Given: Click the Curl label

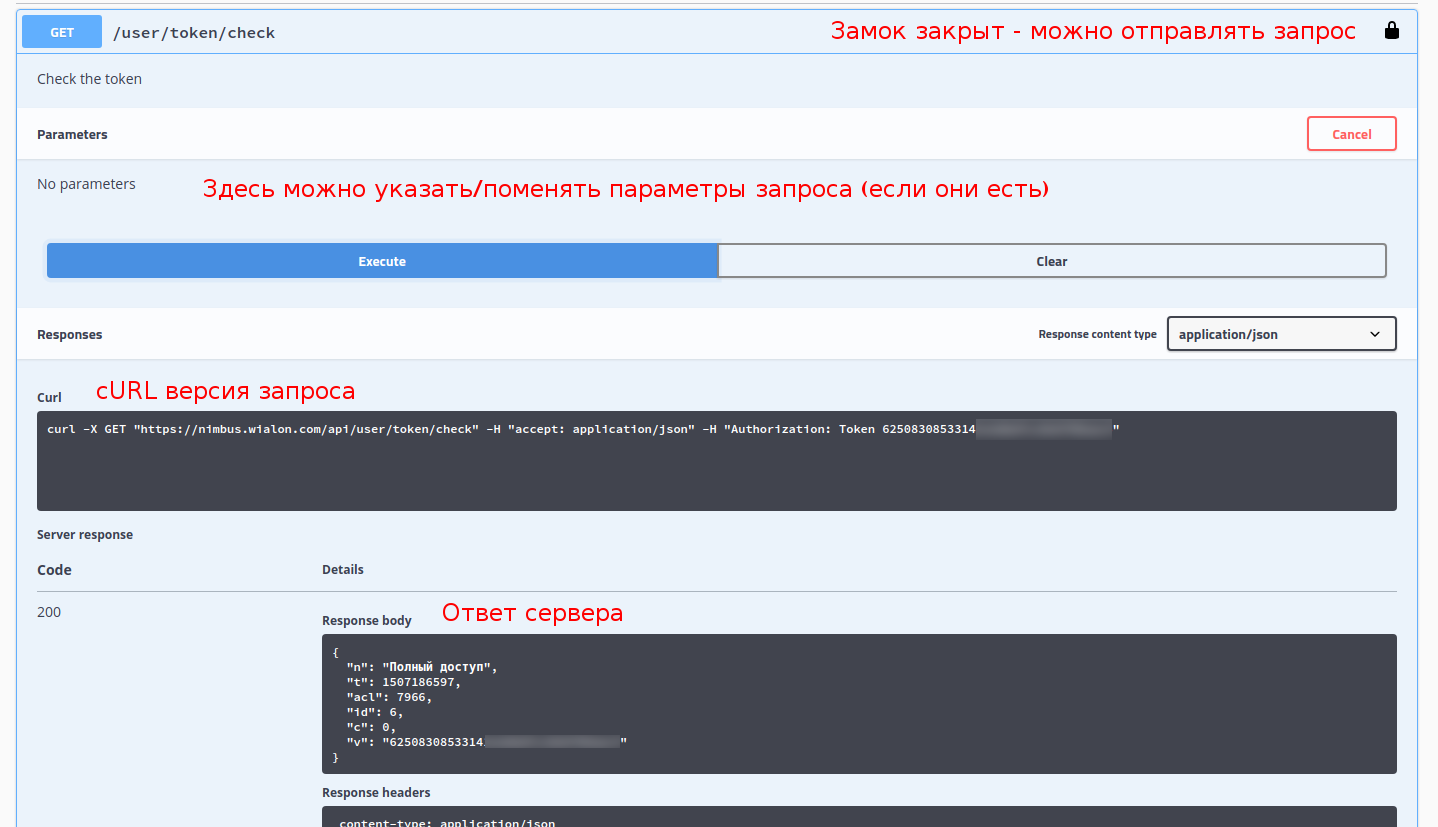Looking at the screenshot, I should (49, 397).
